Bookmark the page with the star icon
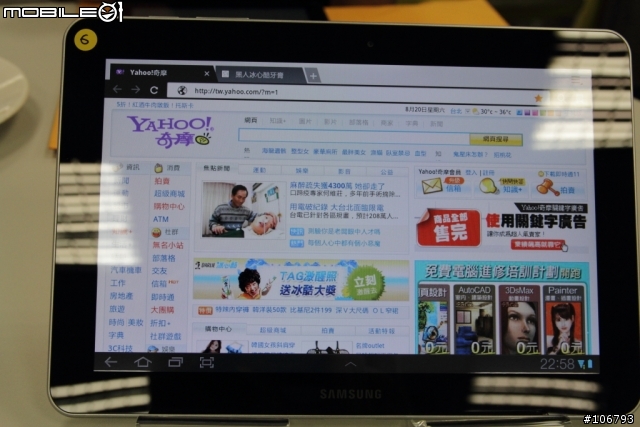Image resolution: width=640 pixels, height=427 pixels. tap(538, 98)
